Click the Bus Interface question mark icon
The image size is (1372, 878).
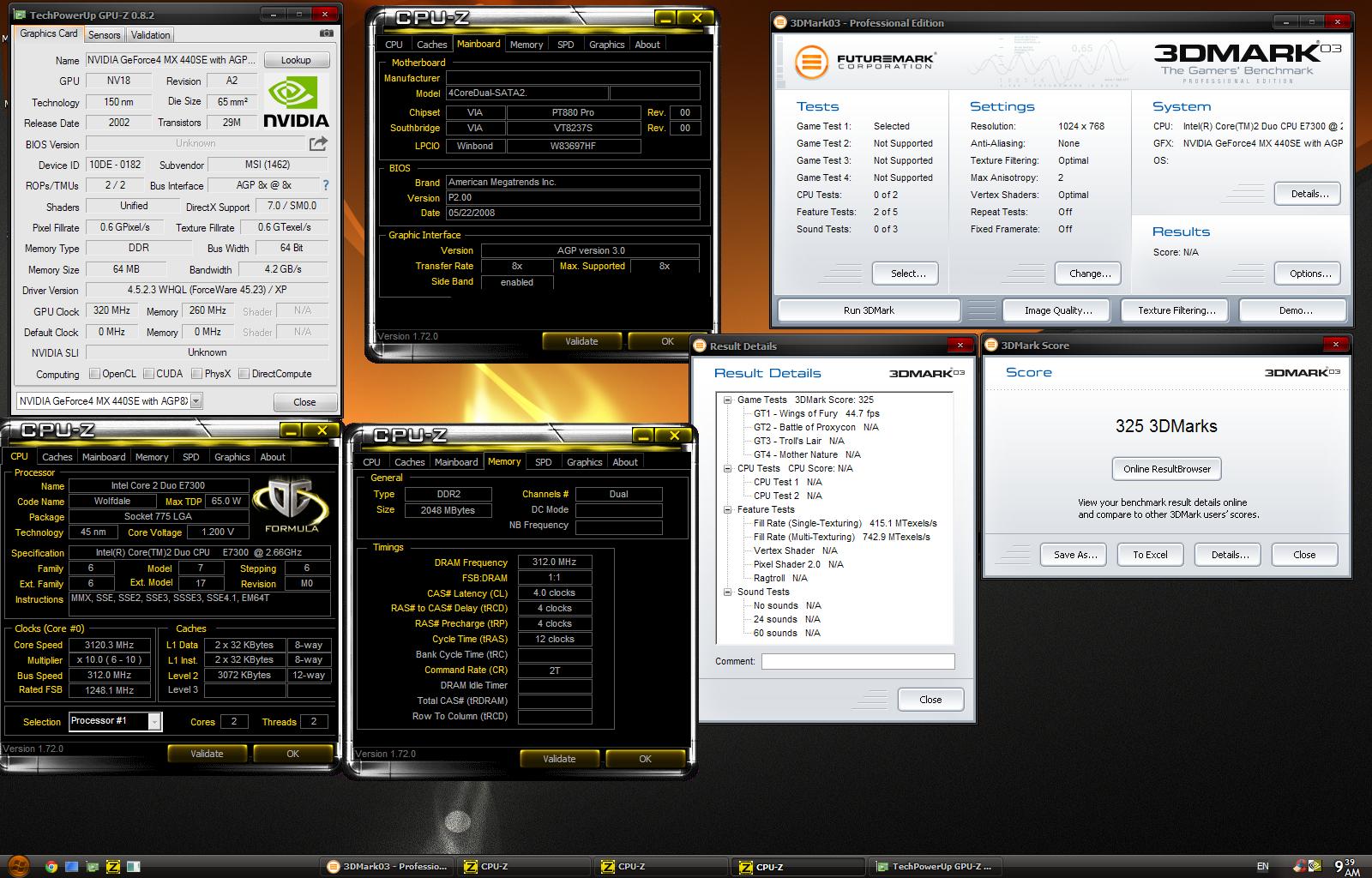[x=326, y=185]
